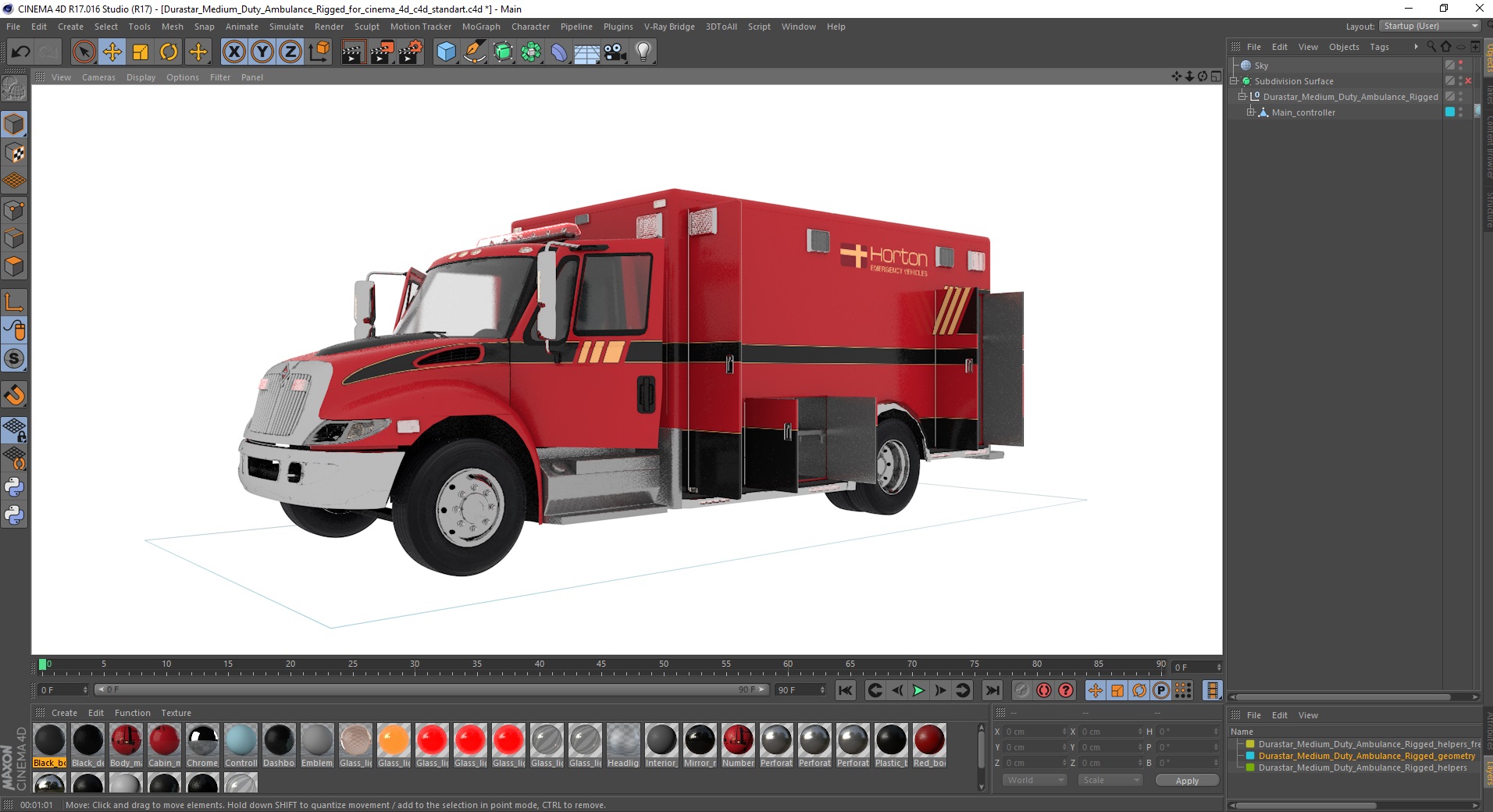This screenshot has height=812, width=1493.
Task: Open the Spline Pen tool
Action: pos(475,52)
